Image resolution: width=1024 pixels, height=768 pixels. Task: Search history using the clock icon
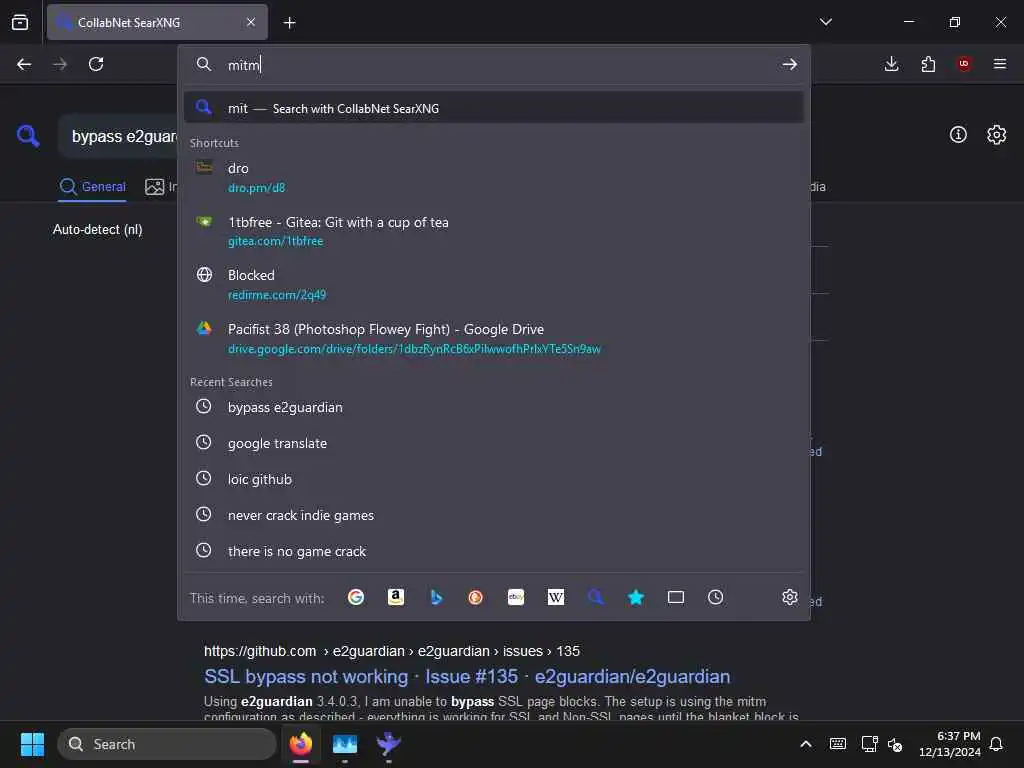pos(716,597)
